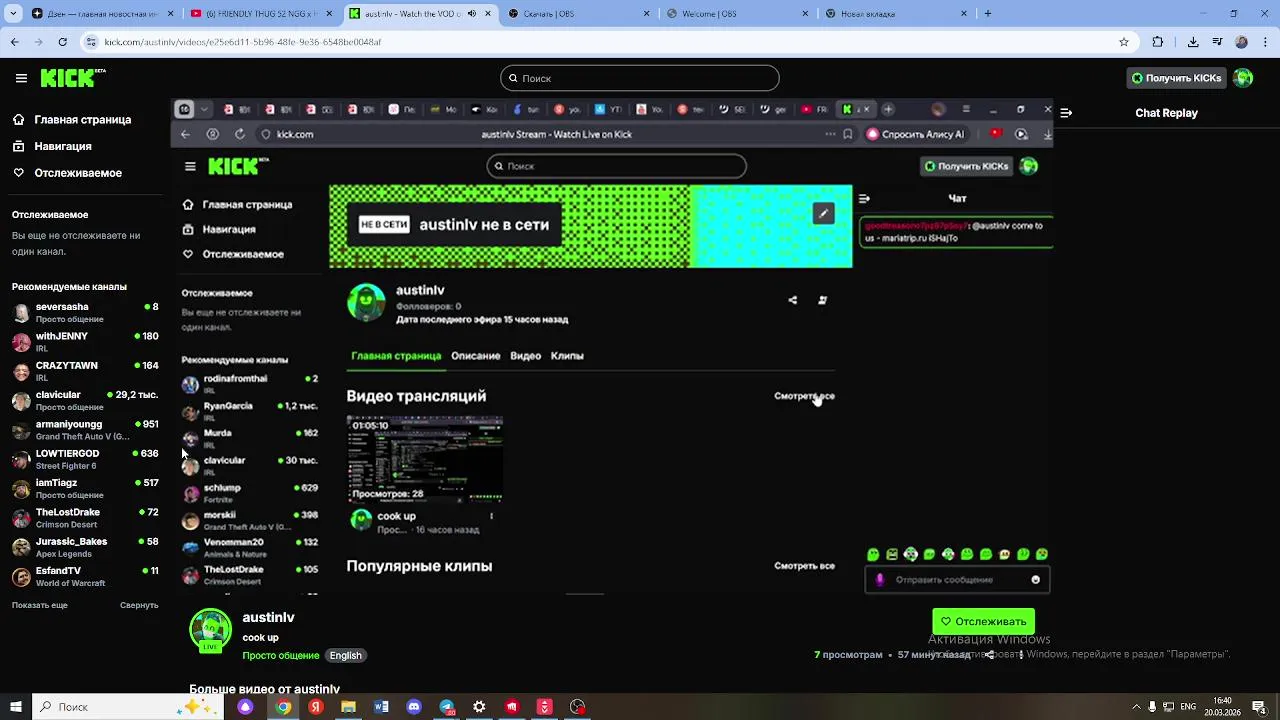Open iamTiagz recommended channel
This screenshot has height=720, width=1280.
pos(85,488)
